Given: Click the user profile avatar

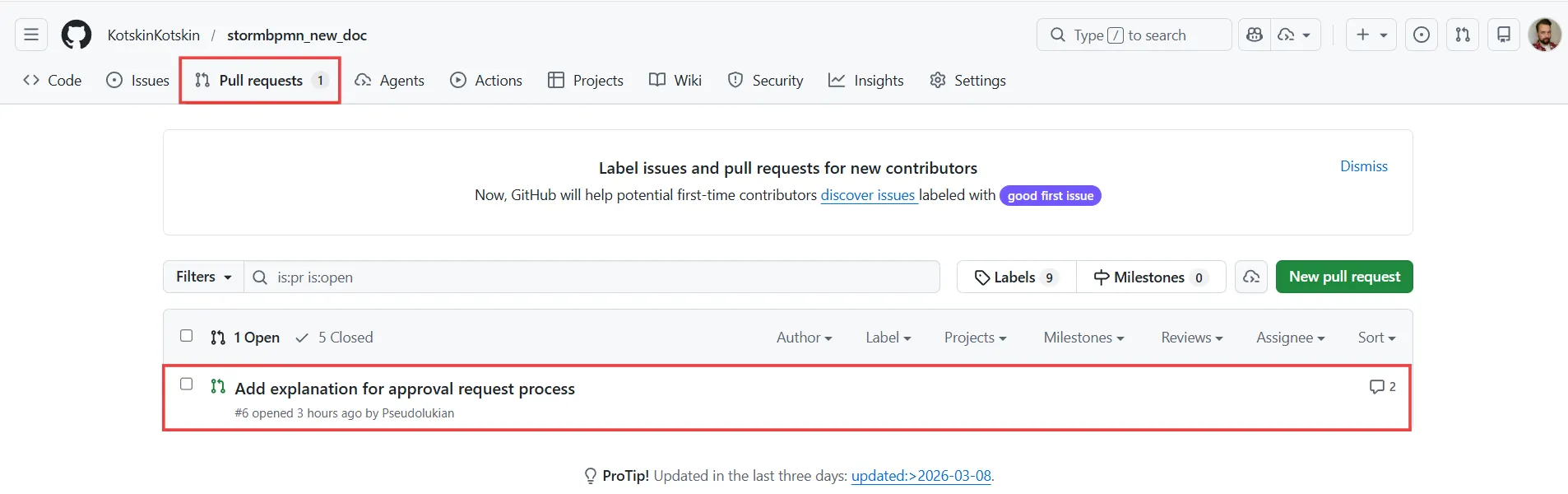Looking at the screenshot, I should click(x=1544, y=35).
